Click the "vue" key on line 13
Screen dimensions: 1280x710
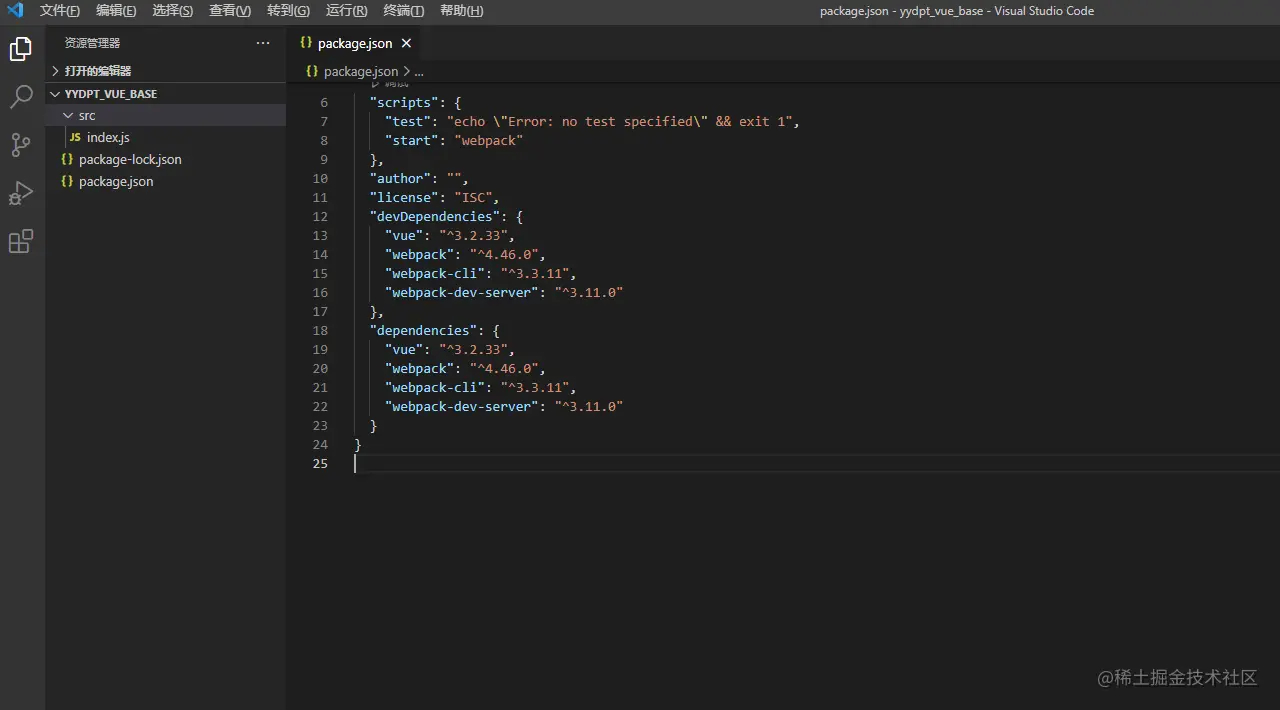point(404,235)
